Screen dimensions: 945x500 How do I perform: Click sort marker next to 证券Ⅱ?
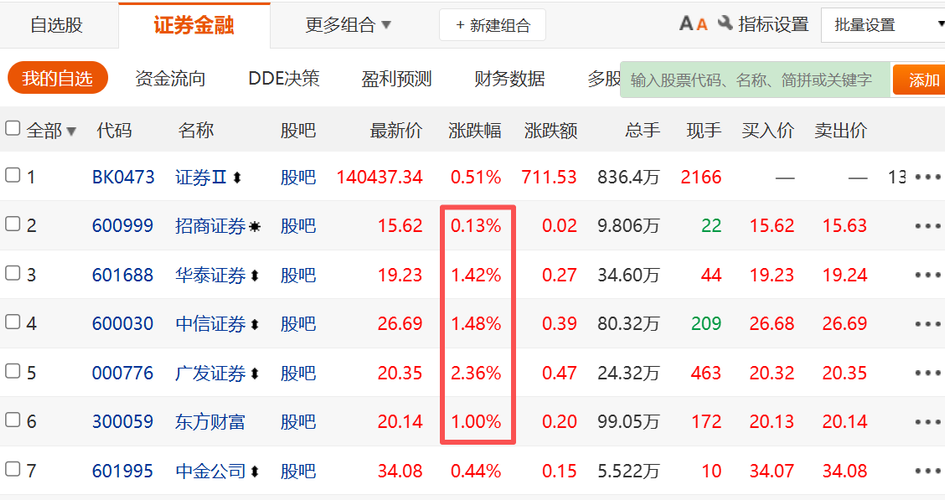pyautogui.click(x=237, y=178)
